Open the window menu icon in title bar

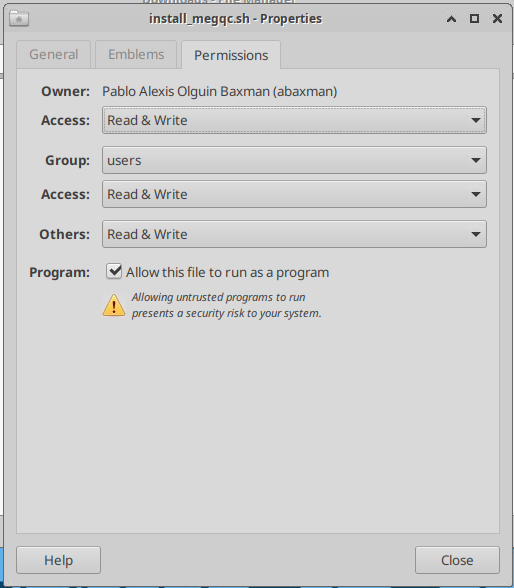tap(19, 18)
